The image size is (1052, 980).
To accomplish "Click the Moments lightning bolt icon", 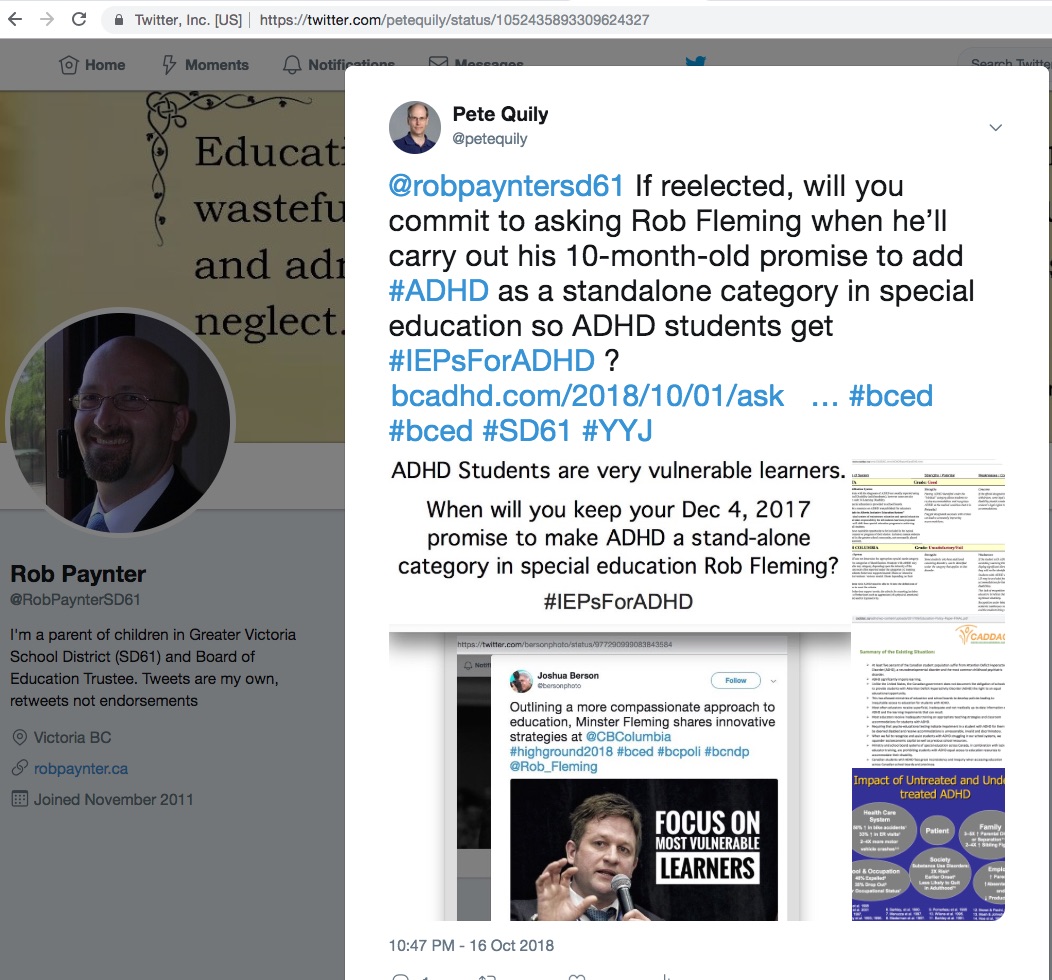I will 169,65.
